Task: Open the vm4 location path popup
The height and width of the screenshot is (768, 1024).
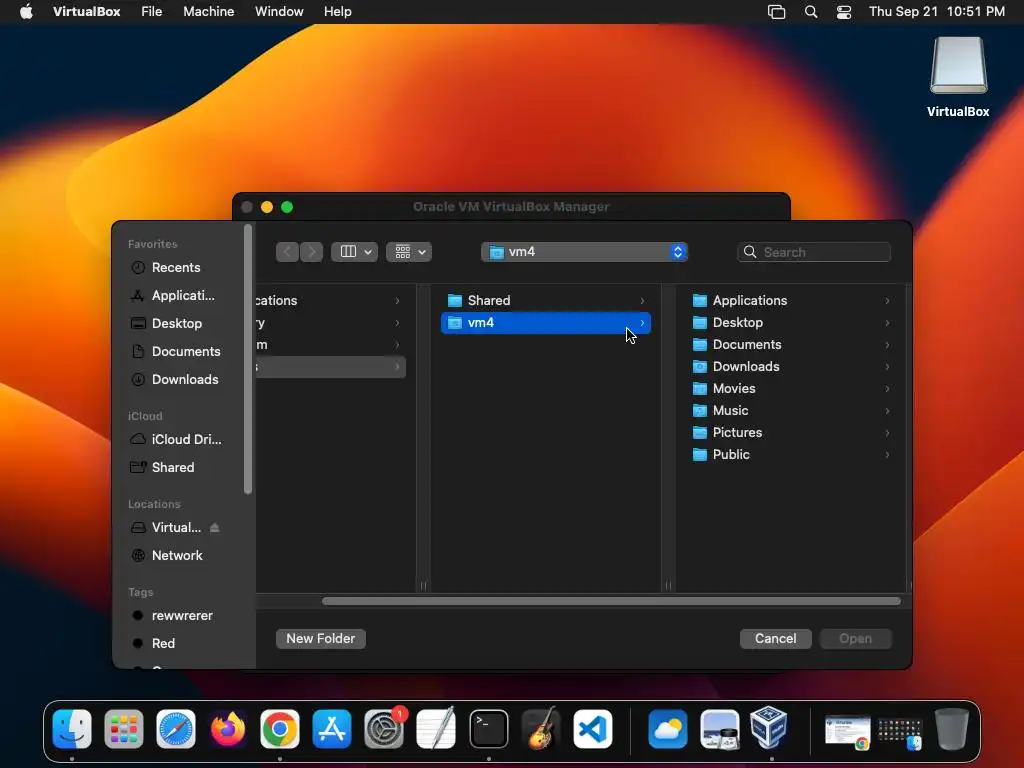Action: [x=584, y=252]
